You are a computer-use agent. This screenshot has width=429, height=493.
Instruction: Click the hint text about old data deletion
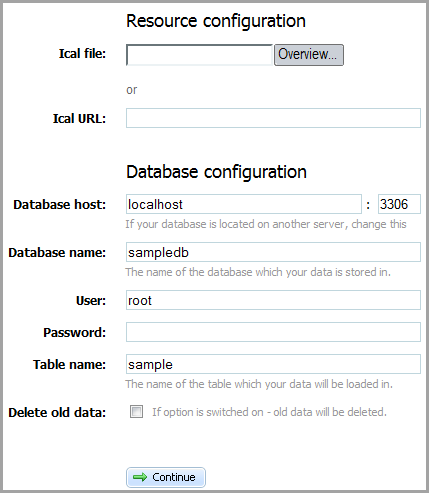(x=269, y=412)
